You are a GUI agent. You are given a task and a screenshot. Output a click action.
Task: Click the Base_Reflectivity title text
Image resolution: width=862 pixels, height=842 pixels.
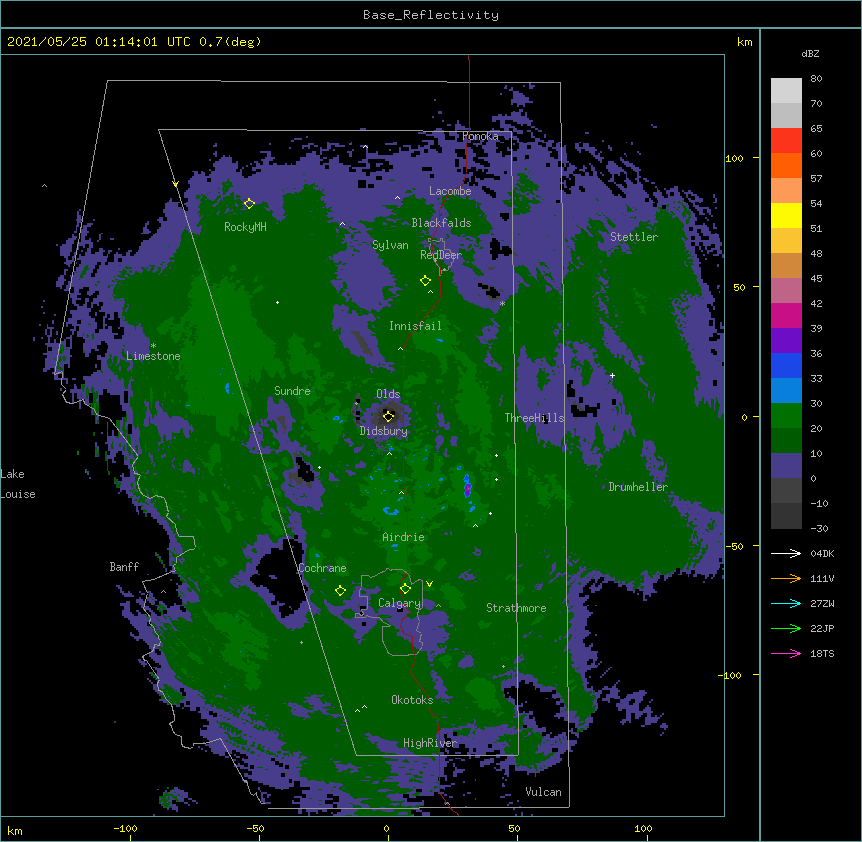[431, 15]
